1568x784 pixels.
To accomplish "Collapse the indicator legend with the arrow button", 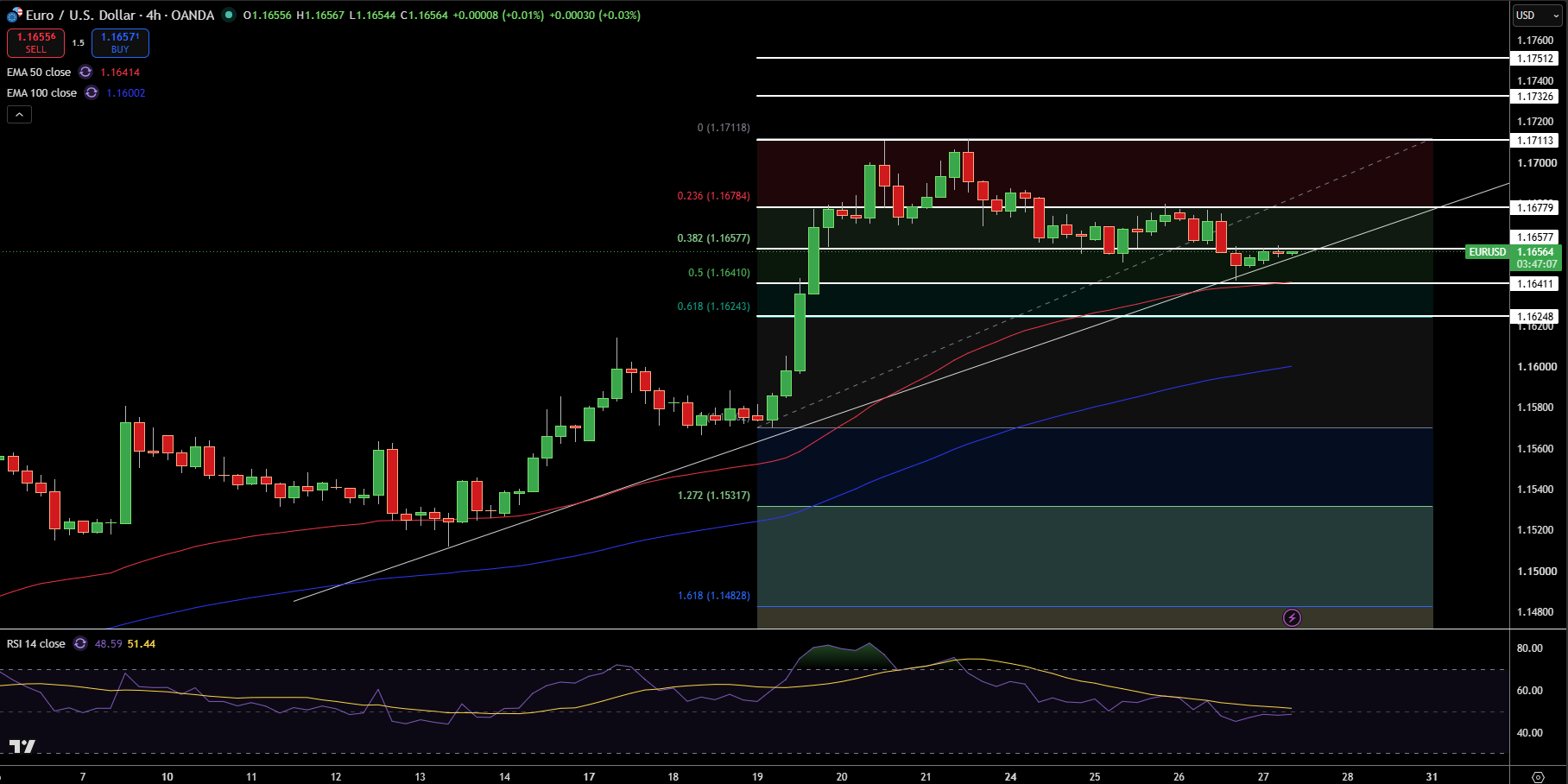I will point(19,114).
